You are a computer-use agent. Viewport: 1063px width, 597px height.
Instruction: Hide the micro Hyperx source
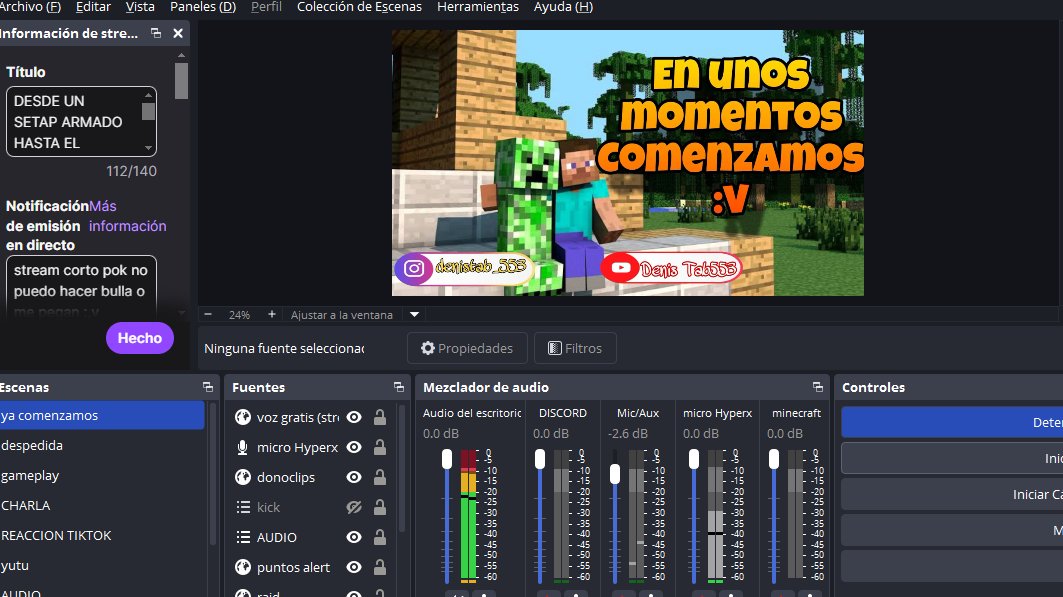[354, 447]
